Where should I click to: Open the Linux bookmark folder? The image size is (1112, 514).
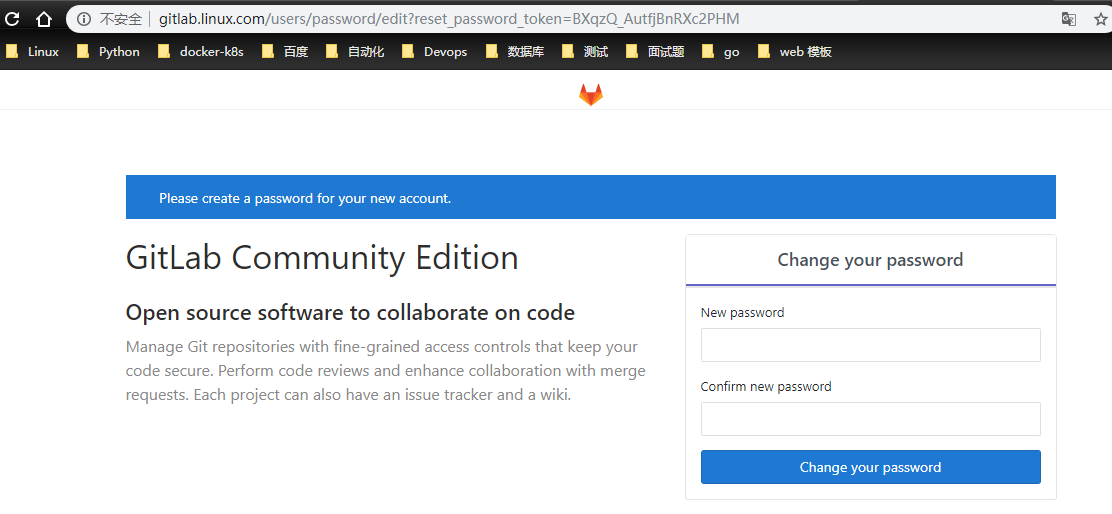[x=33, y=52]
